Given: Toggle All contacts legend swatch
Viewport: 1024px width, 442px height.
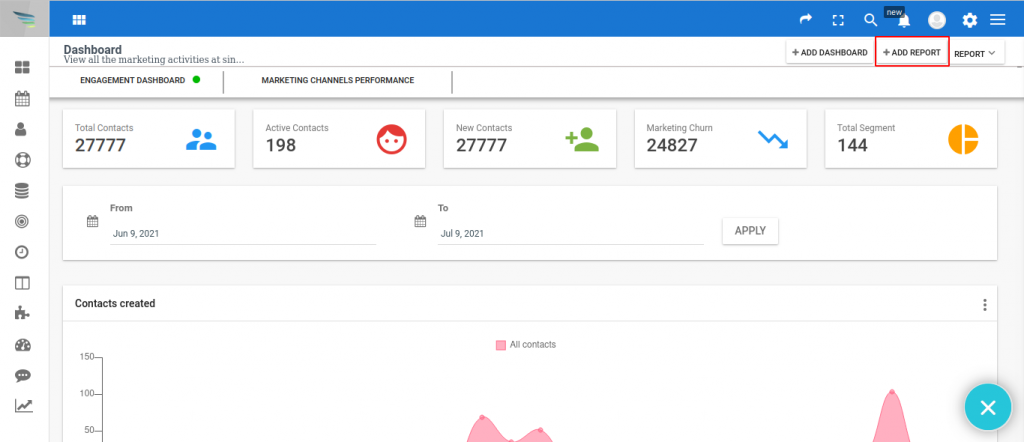Looking at the screenshot, I should (x=501, y=345).
